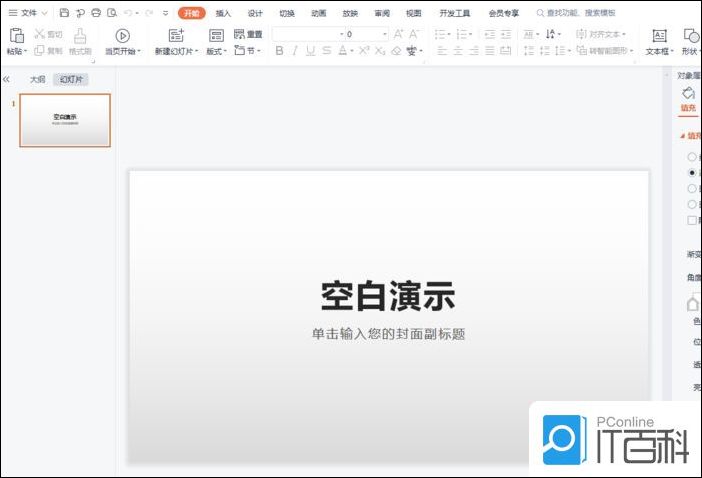Image resolution: width=702 pixels, height=478 pixels.
Task: Select the Format Painter brush
Action: click(x=80, y=35)
